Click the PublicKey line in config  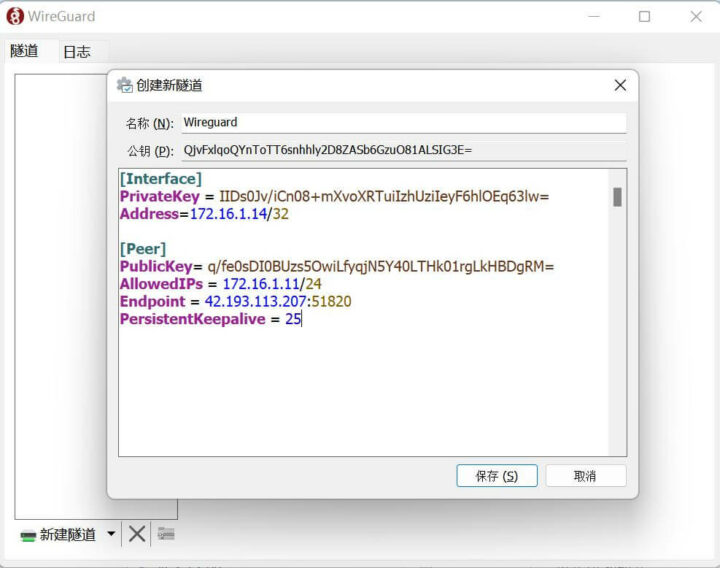(x=337, y=266)
